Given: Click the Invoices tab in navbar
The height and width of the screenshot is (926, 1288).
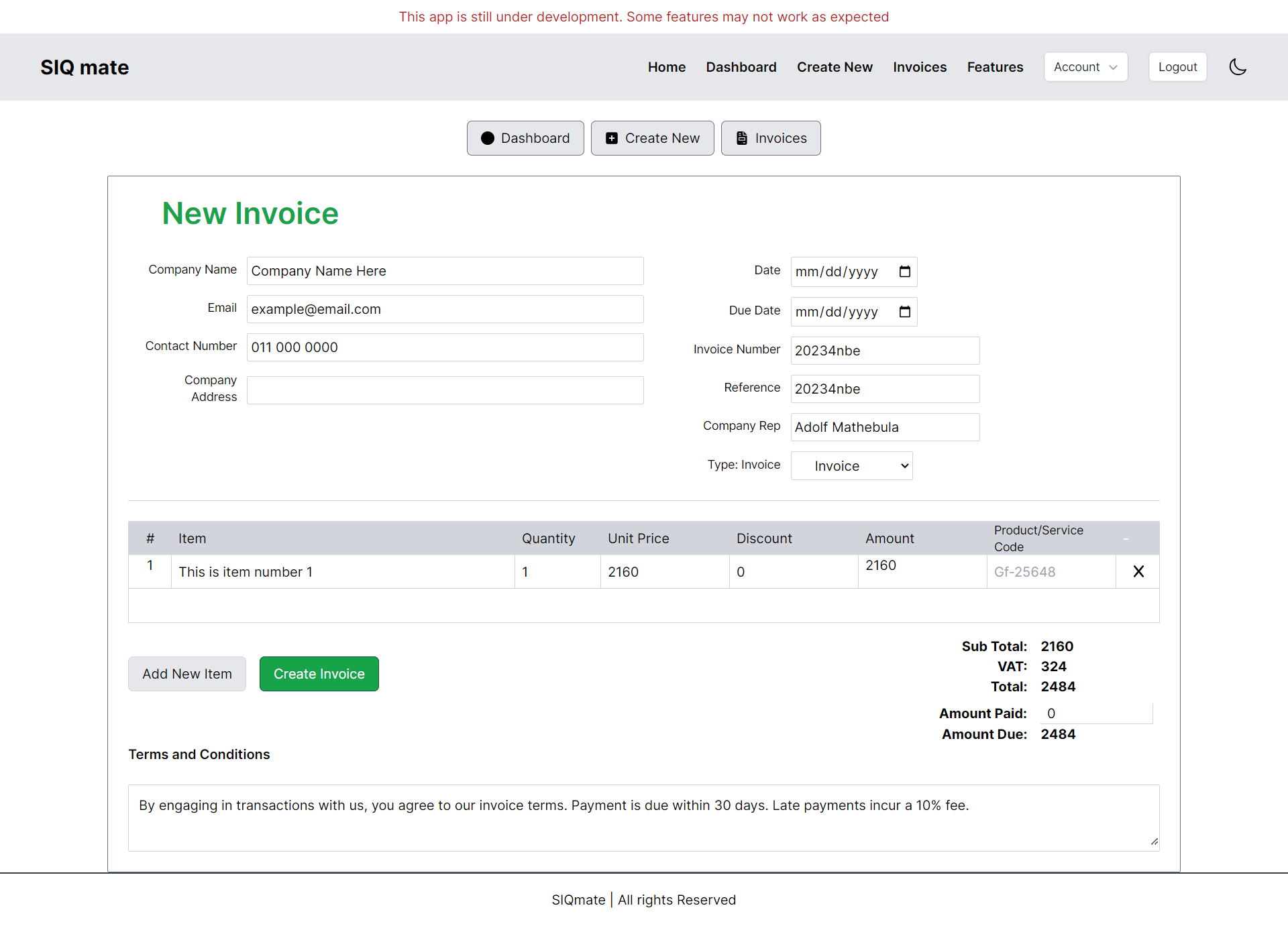Looking at the screenshot, I should (x=919, y=67).
